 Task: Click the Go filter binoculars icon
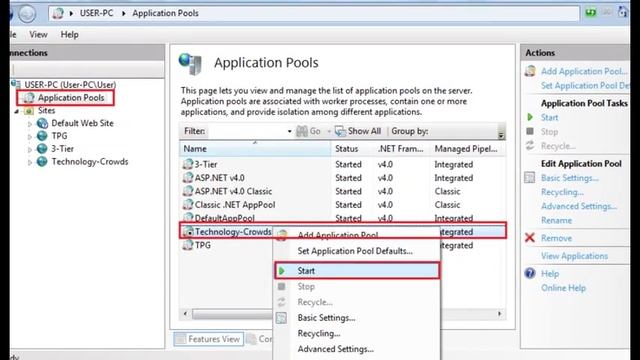[x=302, y=131]
